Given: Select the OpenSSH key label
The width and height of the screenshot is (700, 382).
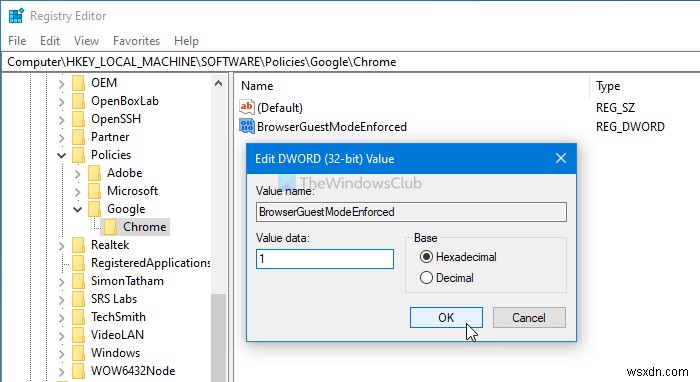Looking at the screenshot, I should click(x=116, y=119).
